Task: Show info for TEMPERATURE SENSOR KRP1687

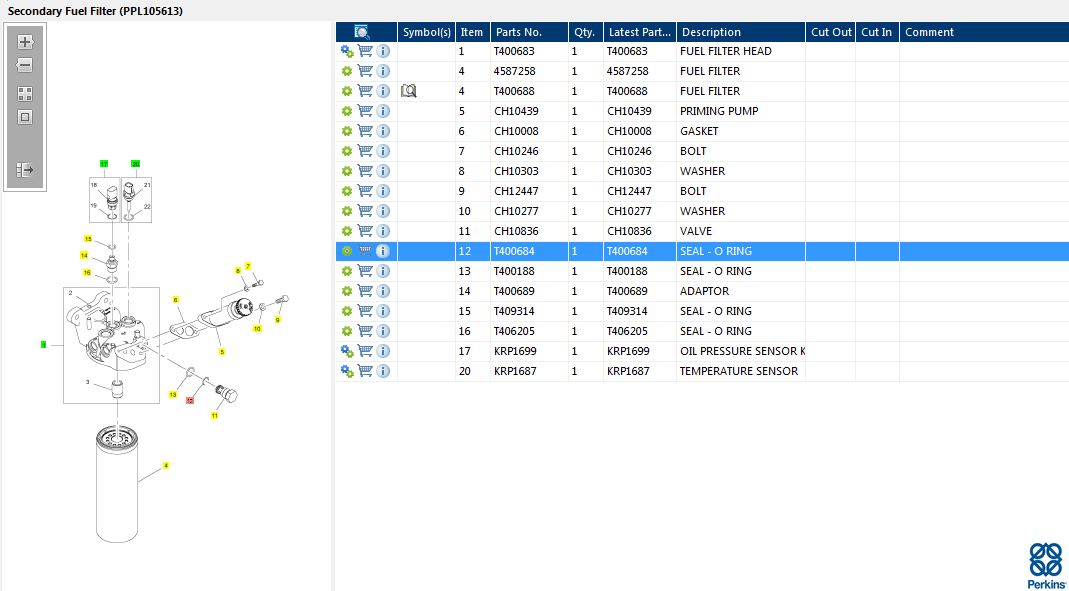Action: 383,371
